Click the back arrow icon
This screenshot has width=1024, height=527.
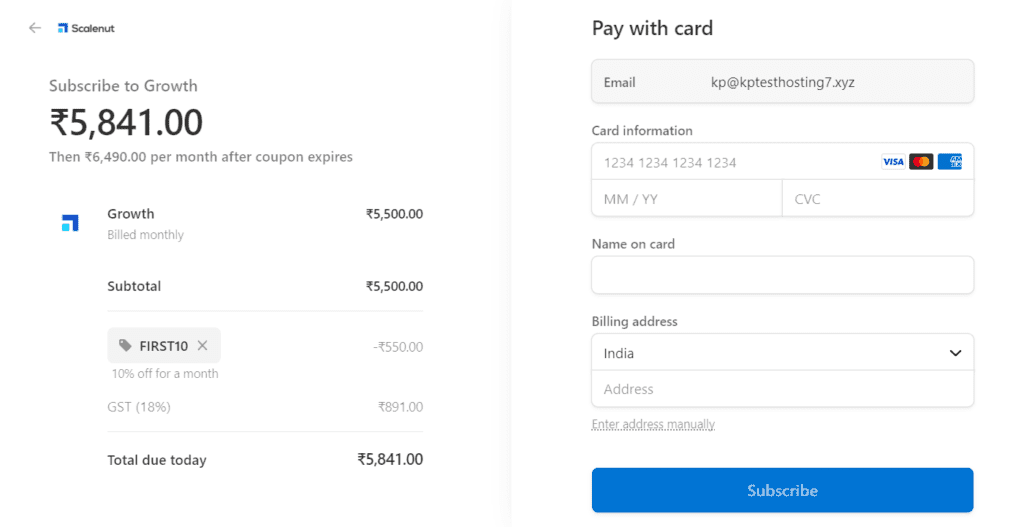[35, 28]
